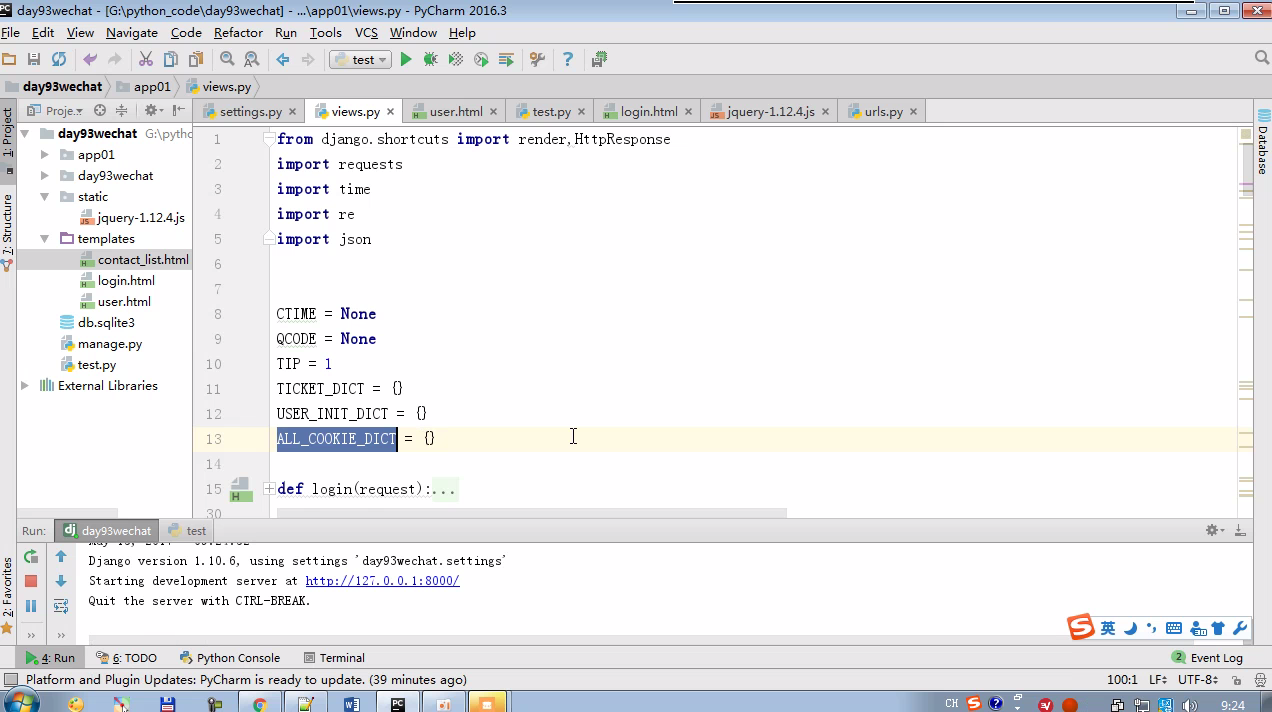Expand the app01 folder in tree
The height and width of the screenshot is (712, 1272).
(45, 155)
